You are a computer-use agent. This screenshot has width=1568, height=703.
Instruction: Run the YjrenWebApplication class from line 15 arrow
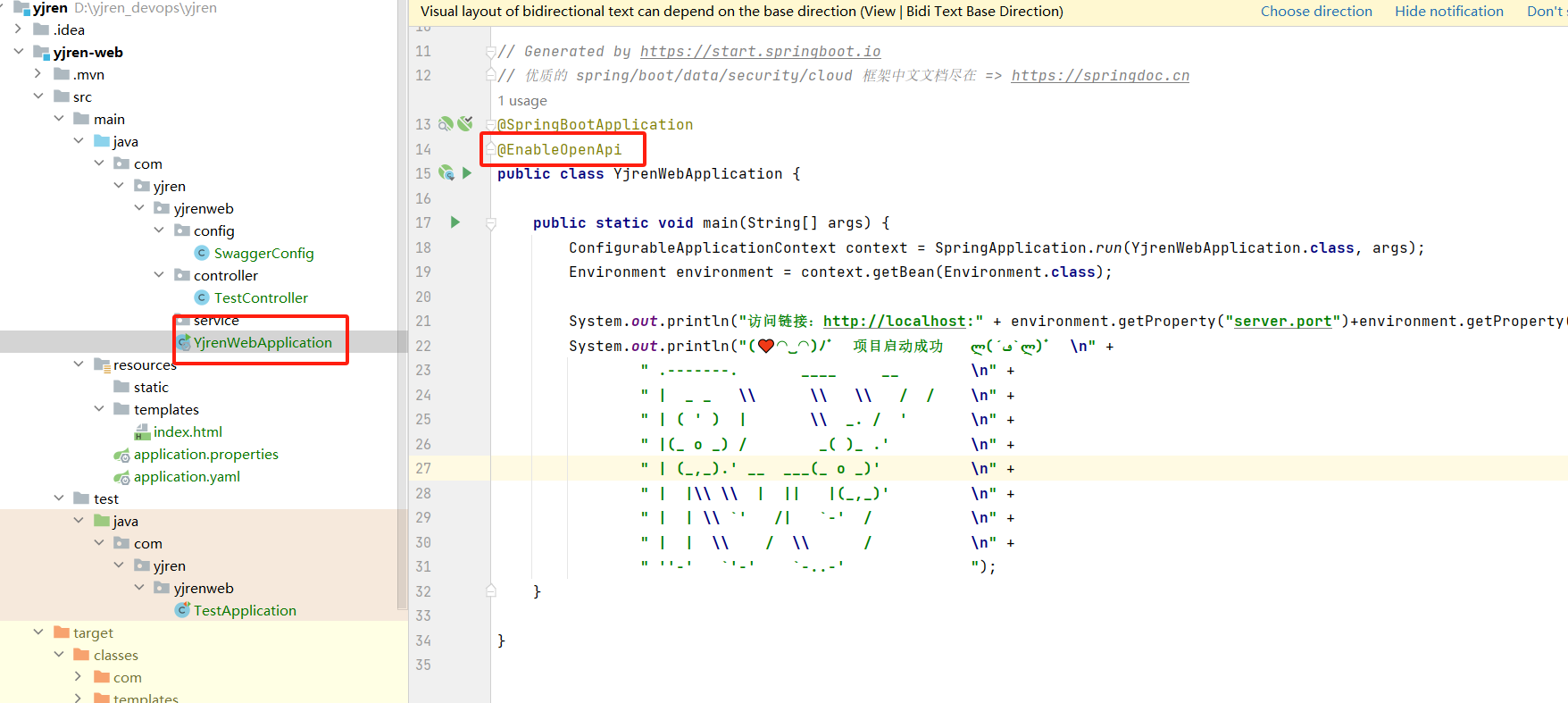(x=467, y=173)
